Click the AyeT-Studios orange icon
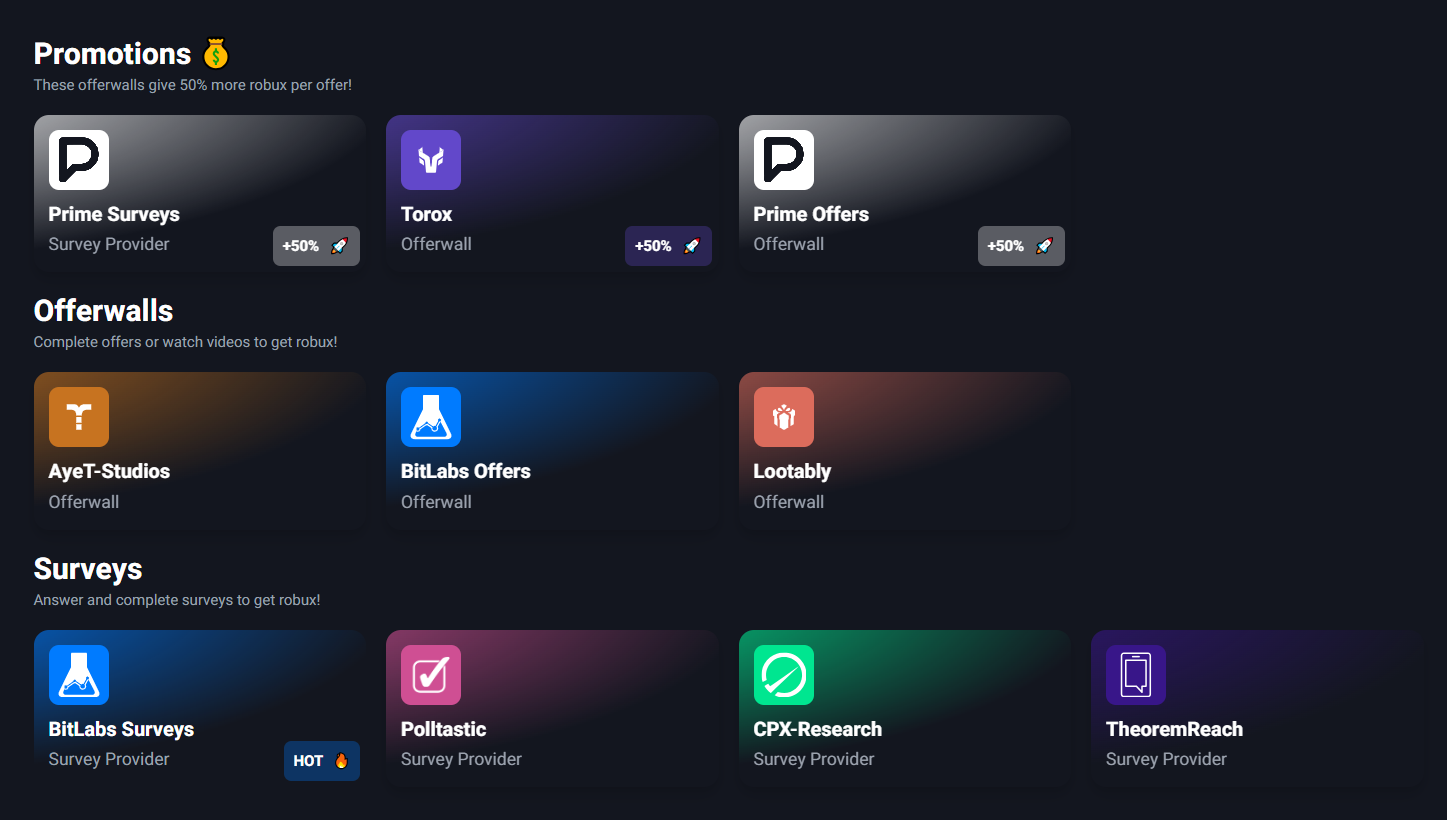The image size is (1447, 820). [x=79, y=417]
